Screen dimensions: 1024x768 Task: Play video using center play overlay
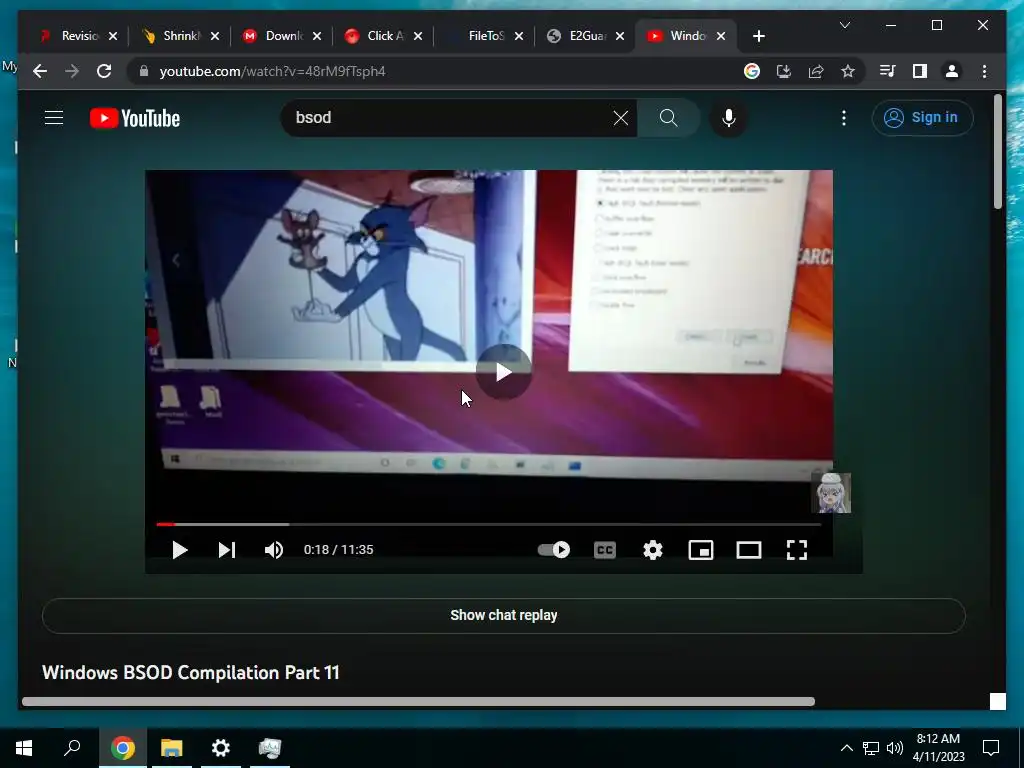(503, 372)
